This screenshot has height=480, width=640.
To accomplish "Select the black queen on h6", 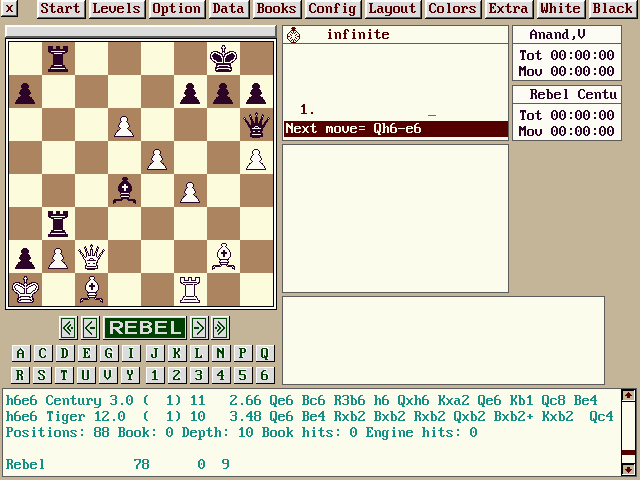I will click(x=256, y=124).
